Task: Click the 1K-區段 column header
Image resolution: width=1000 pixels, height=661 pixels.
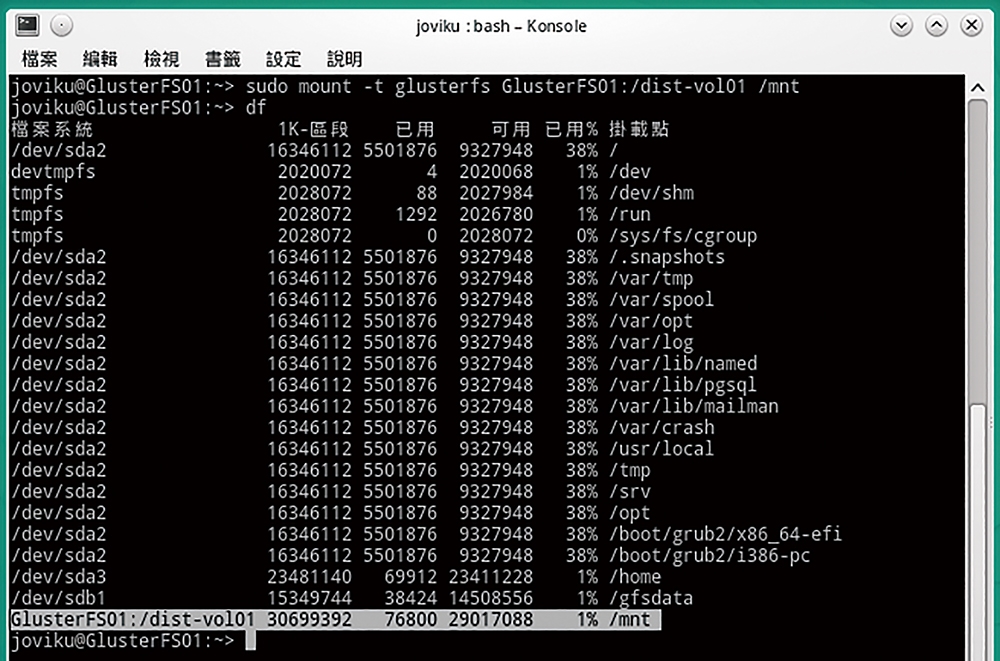Action: pos(314,129)
